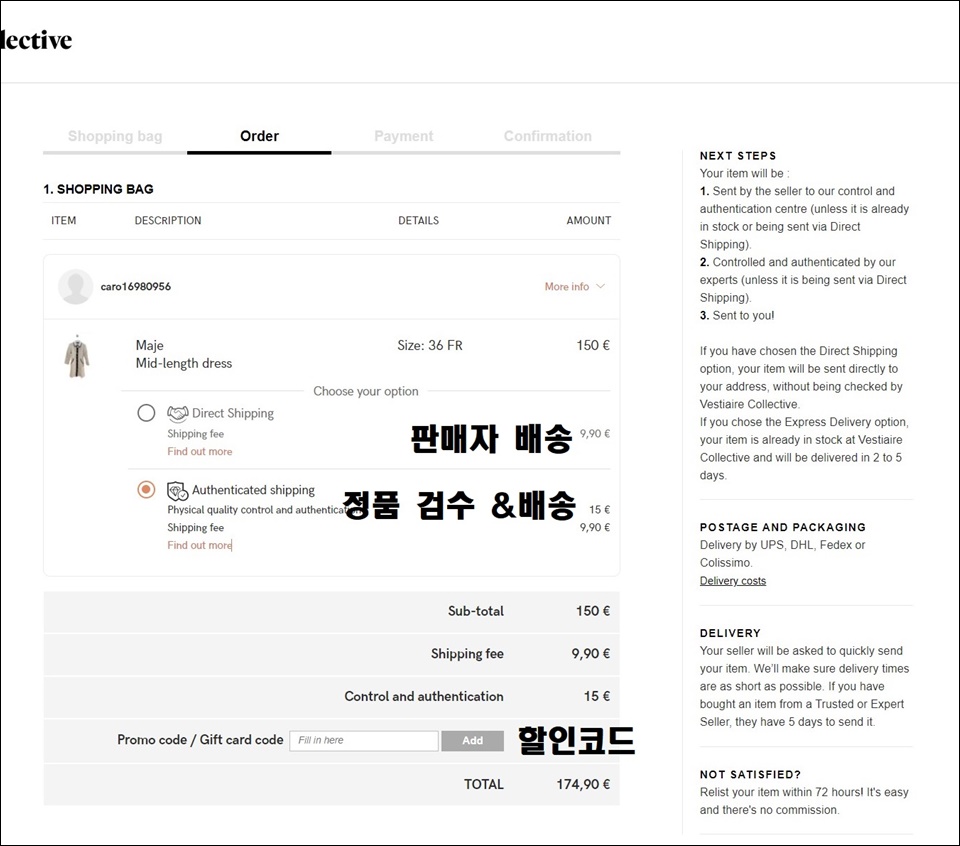Viewport: 960px width, 846px height.
Task: Click the 'NEXT STEPS' heading
Action: [738, 155]
